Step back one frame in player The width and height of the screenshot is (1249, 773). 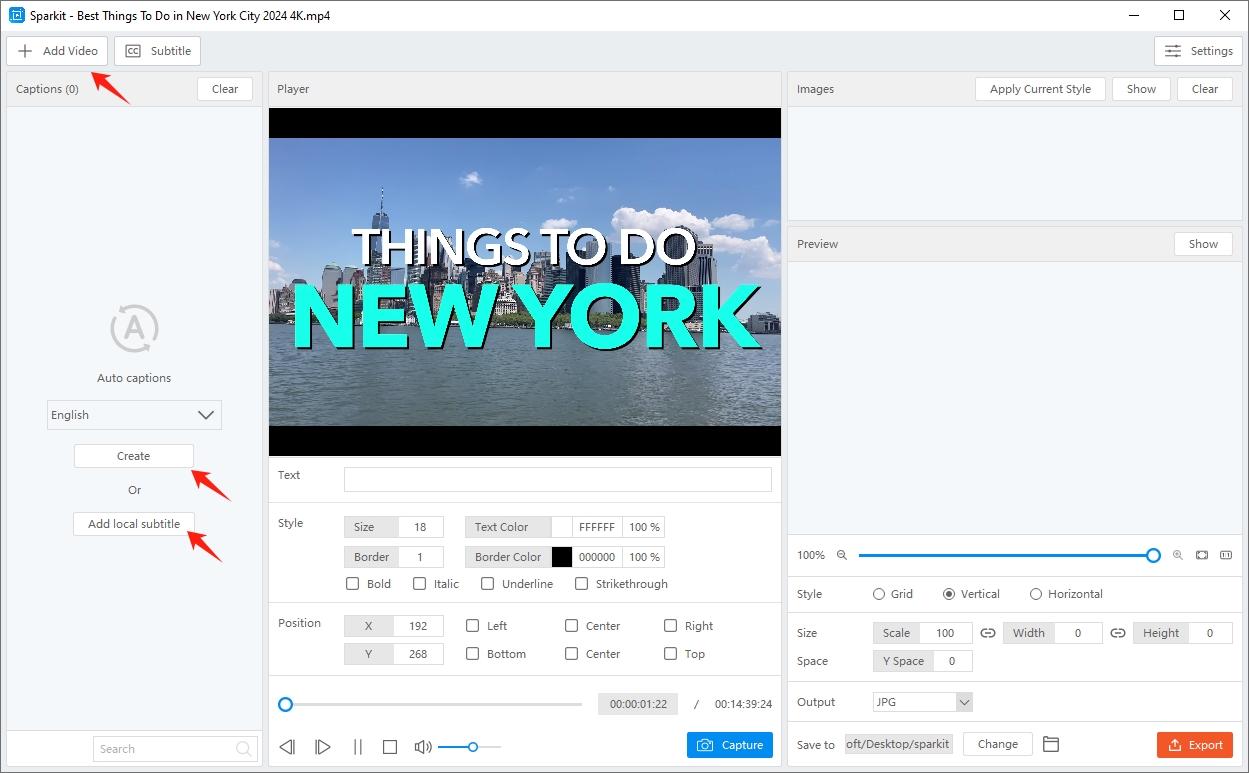click(x=287, y=747)
